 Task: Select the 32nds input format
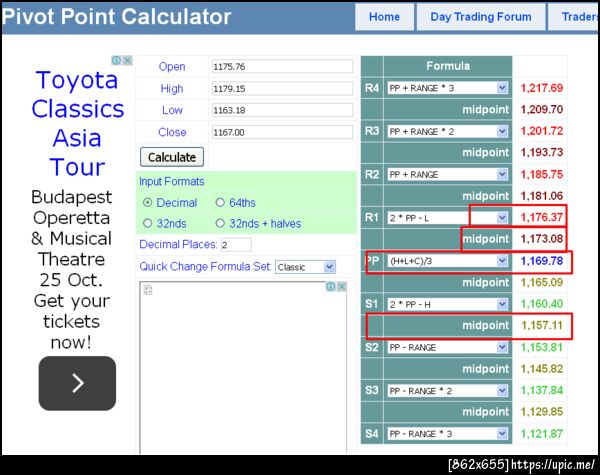pos(147,223)
